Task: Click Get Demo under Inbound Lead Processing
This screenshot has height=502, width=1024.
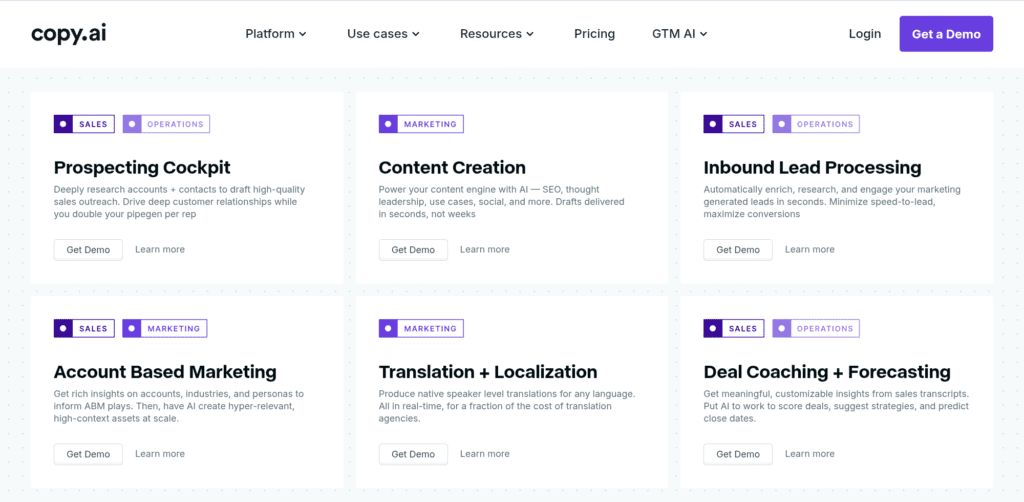Action: pyautogui.click(x=738, y=250)
